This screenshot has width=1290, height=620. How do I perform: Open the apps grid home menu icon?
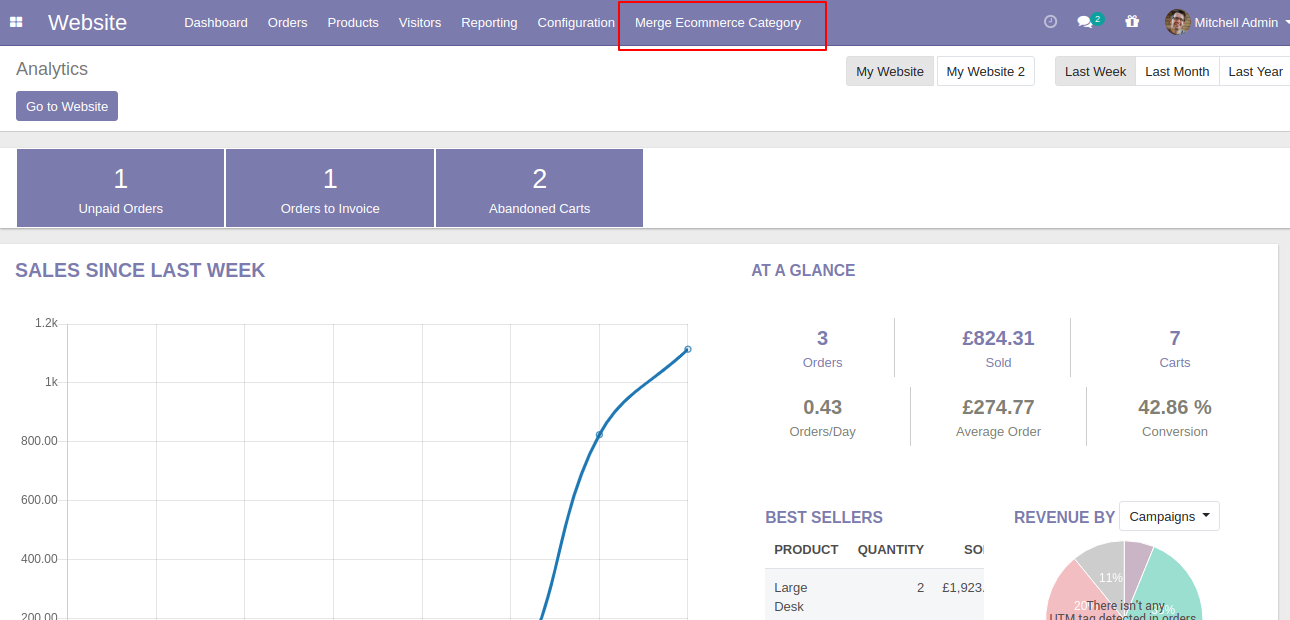(16, 22)
